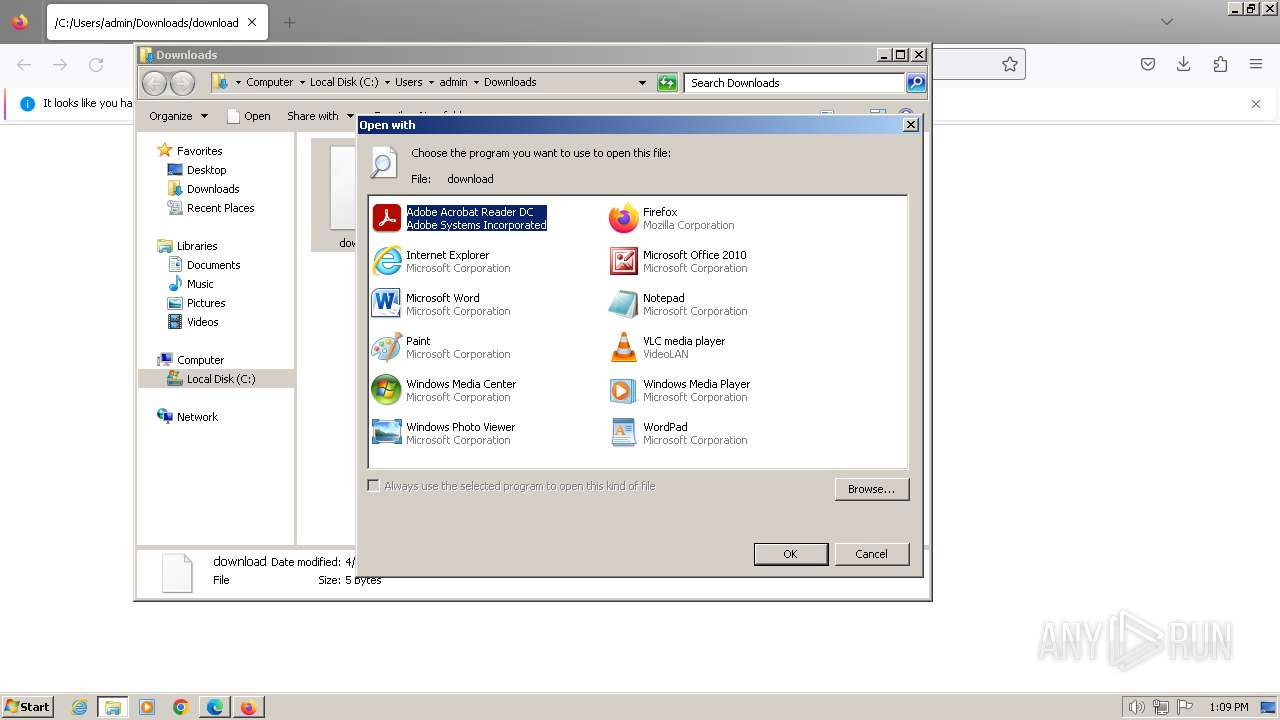This screenshot has height=720, width=1280.
Task: Select the Paint program icon
Action: 386,347
